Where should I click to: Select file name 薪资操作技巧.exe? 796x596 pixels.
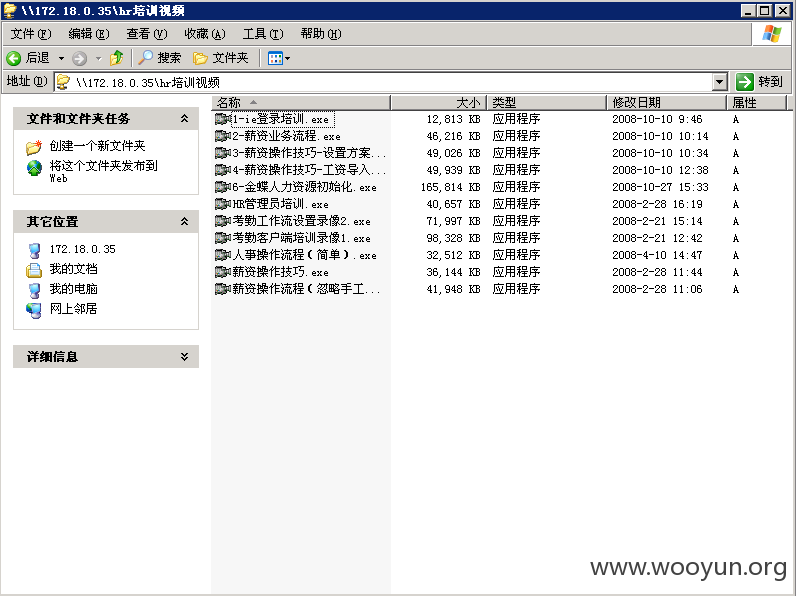coord(280,272)
